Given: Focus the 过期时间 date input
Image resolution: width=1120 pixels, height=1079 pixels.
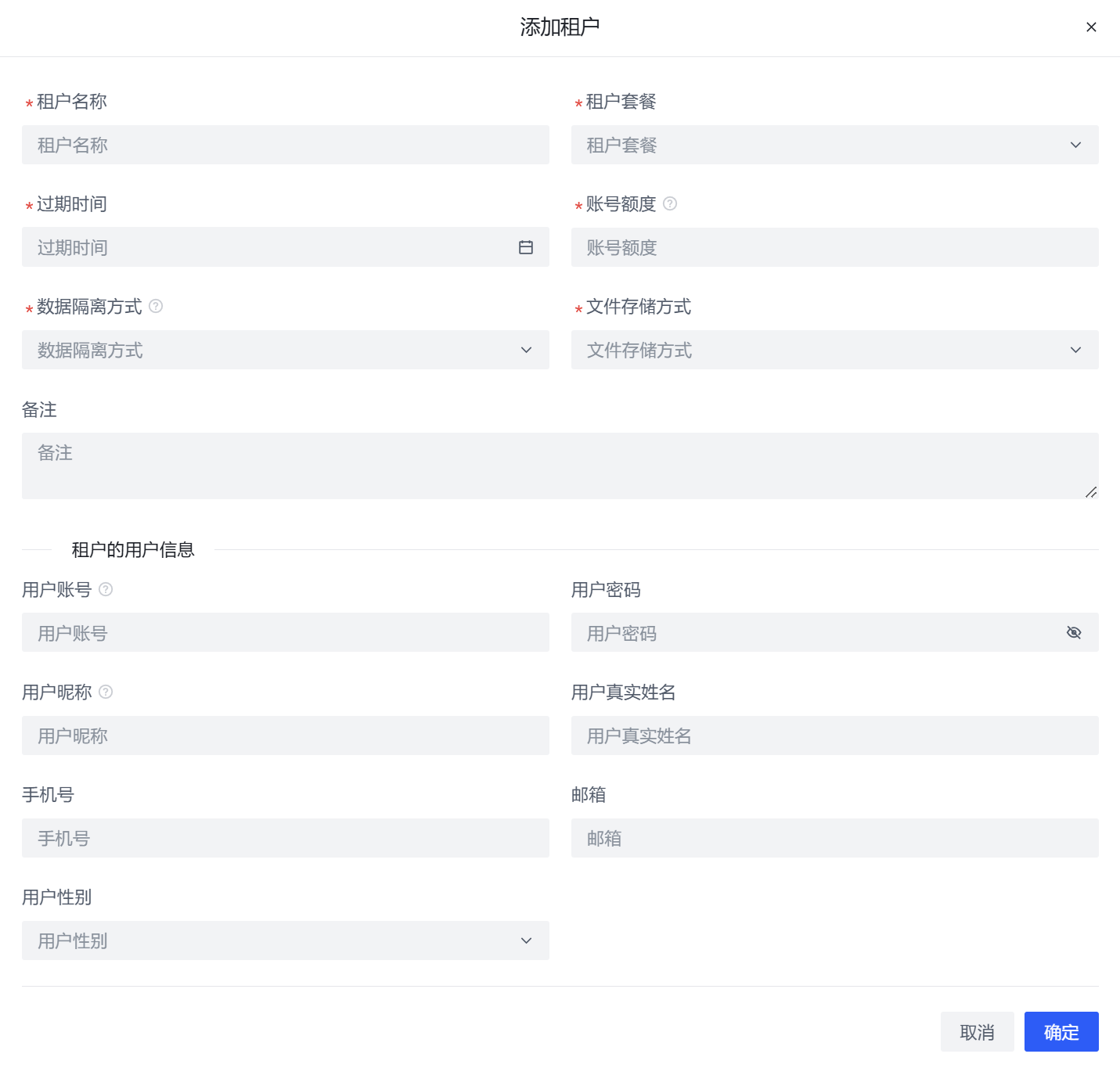Looking at the screenshot, I should [x=286, y=247].
